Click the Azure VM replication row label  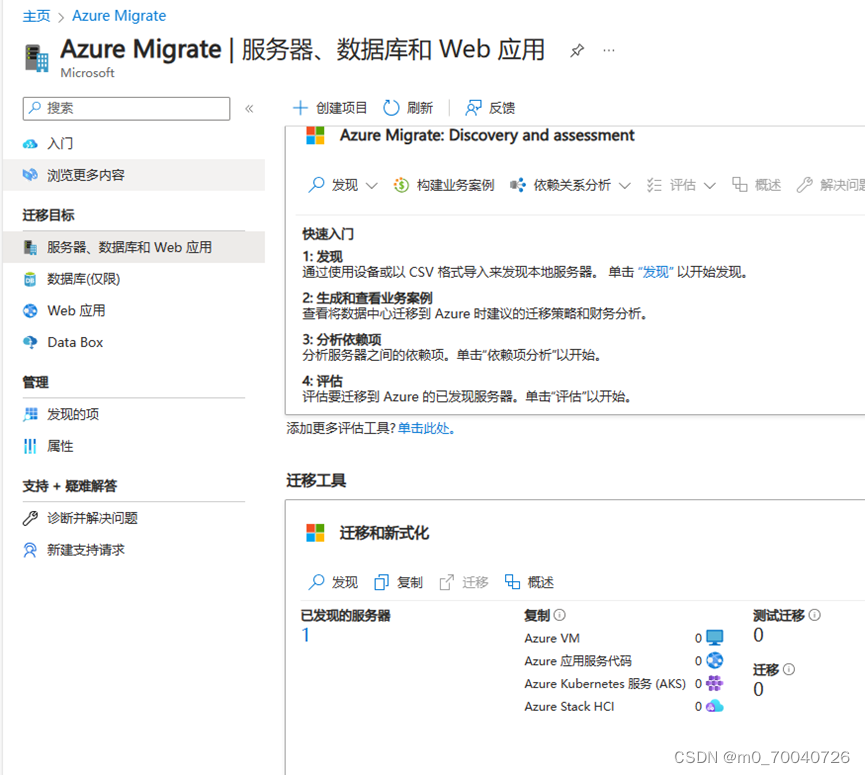point(552,638)
